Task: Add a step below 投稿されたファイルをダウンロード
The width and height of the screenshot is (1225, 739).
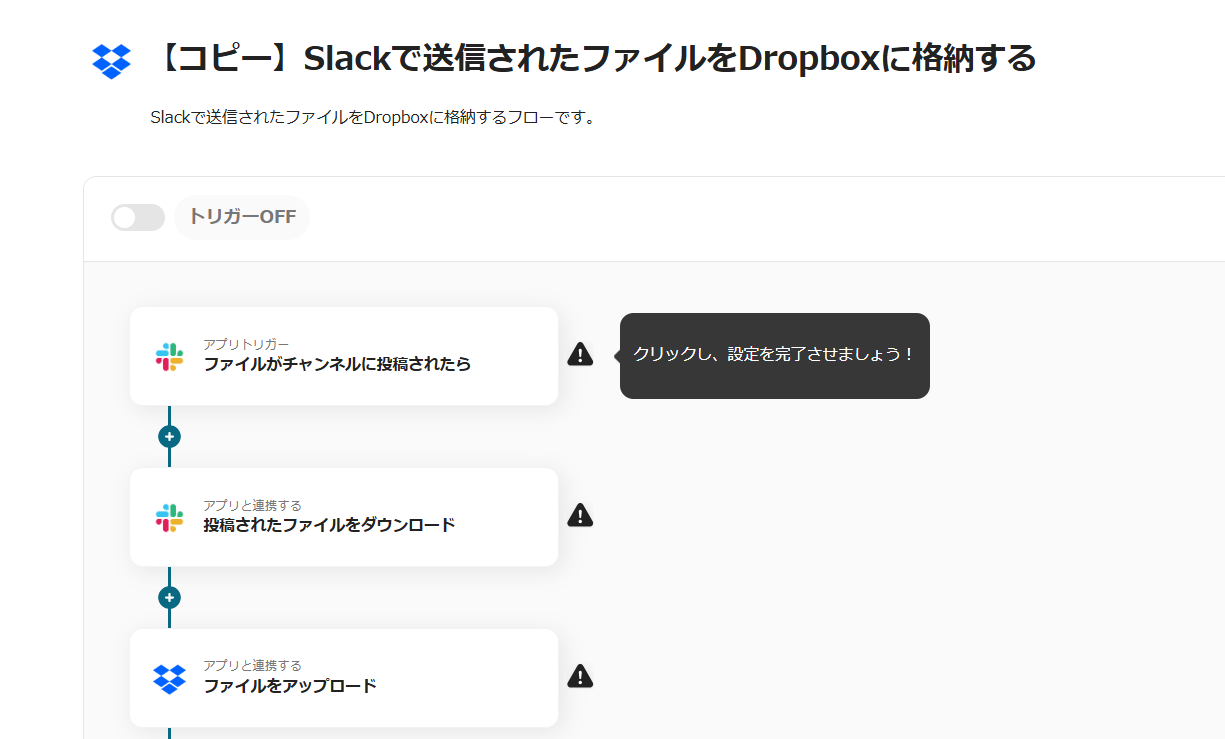Action: (x=169, y=598)
